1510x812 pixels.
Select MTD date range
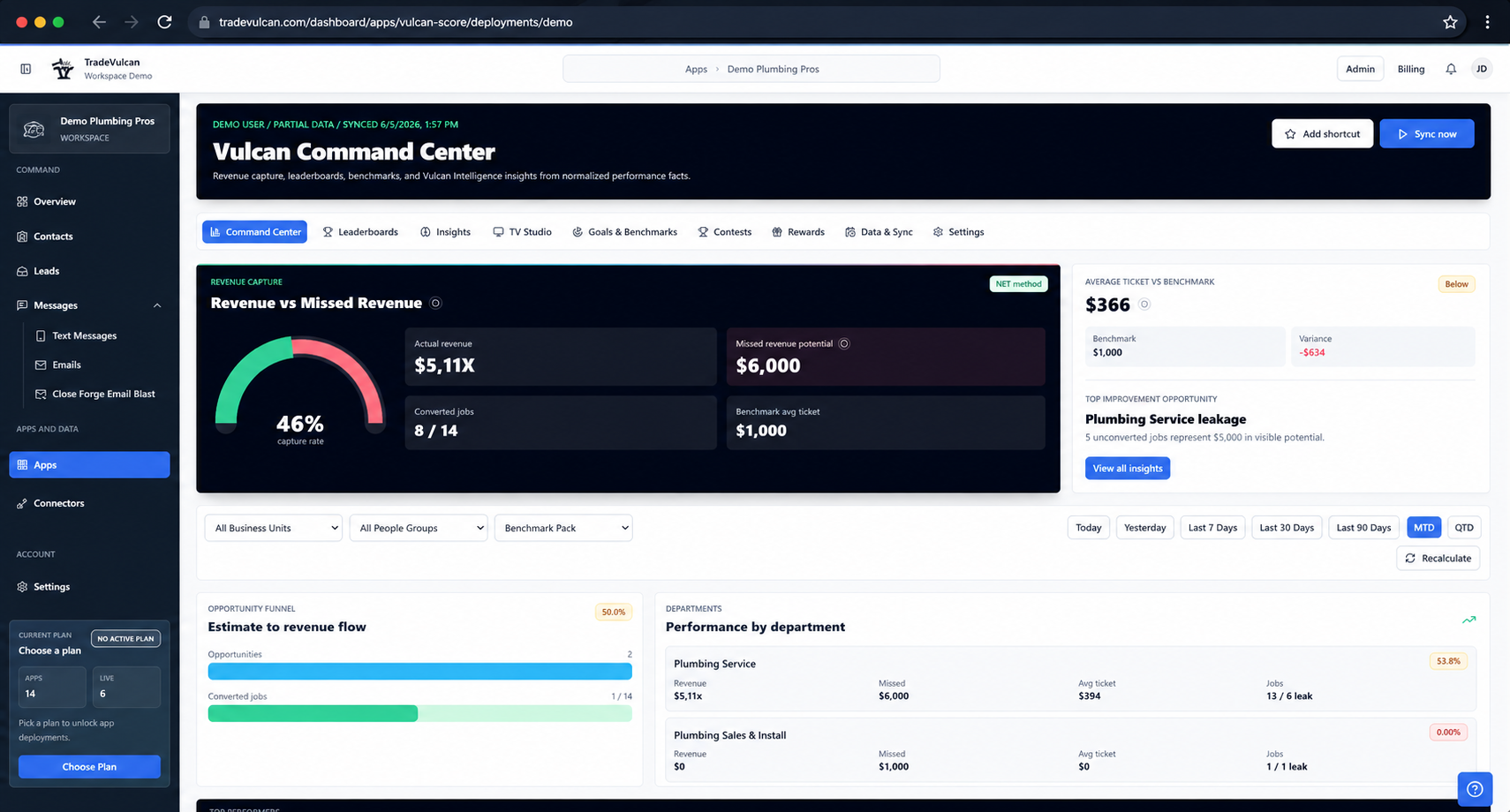pyautogui.click(x=1423, y=528)
